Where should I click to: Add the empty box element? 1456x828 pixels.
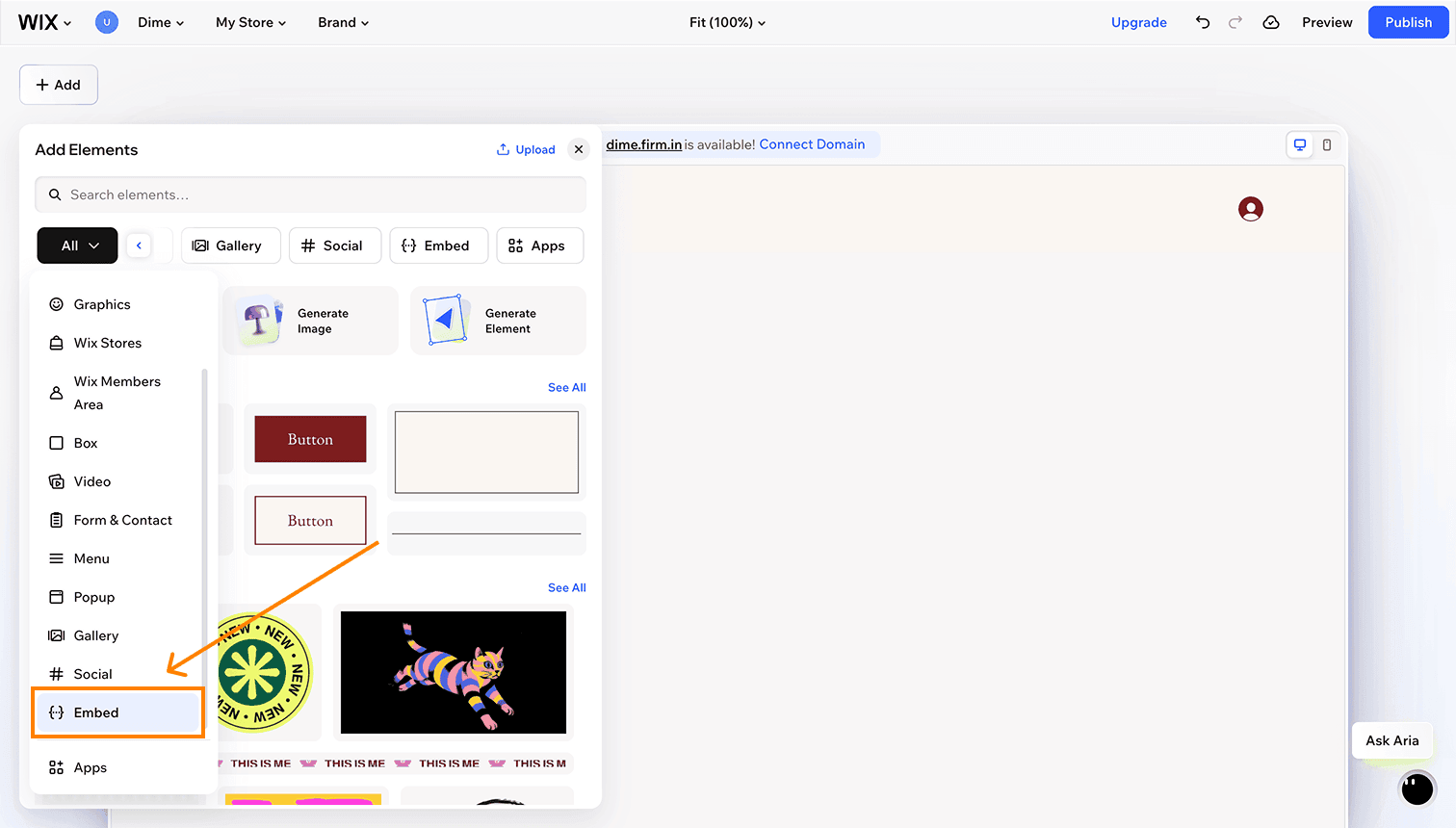tap(486, 453)
